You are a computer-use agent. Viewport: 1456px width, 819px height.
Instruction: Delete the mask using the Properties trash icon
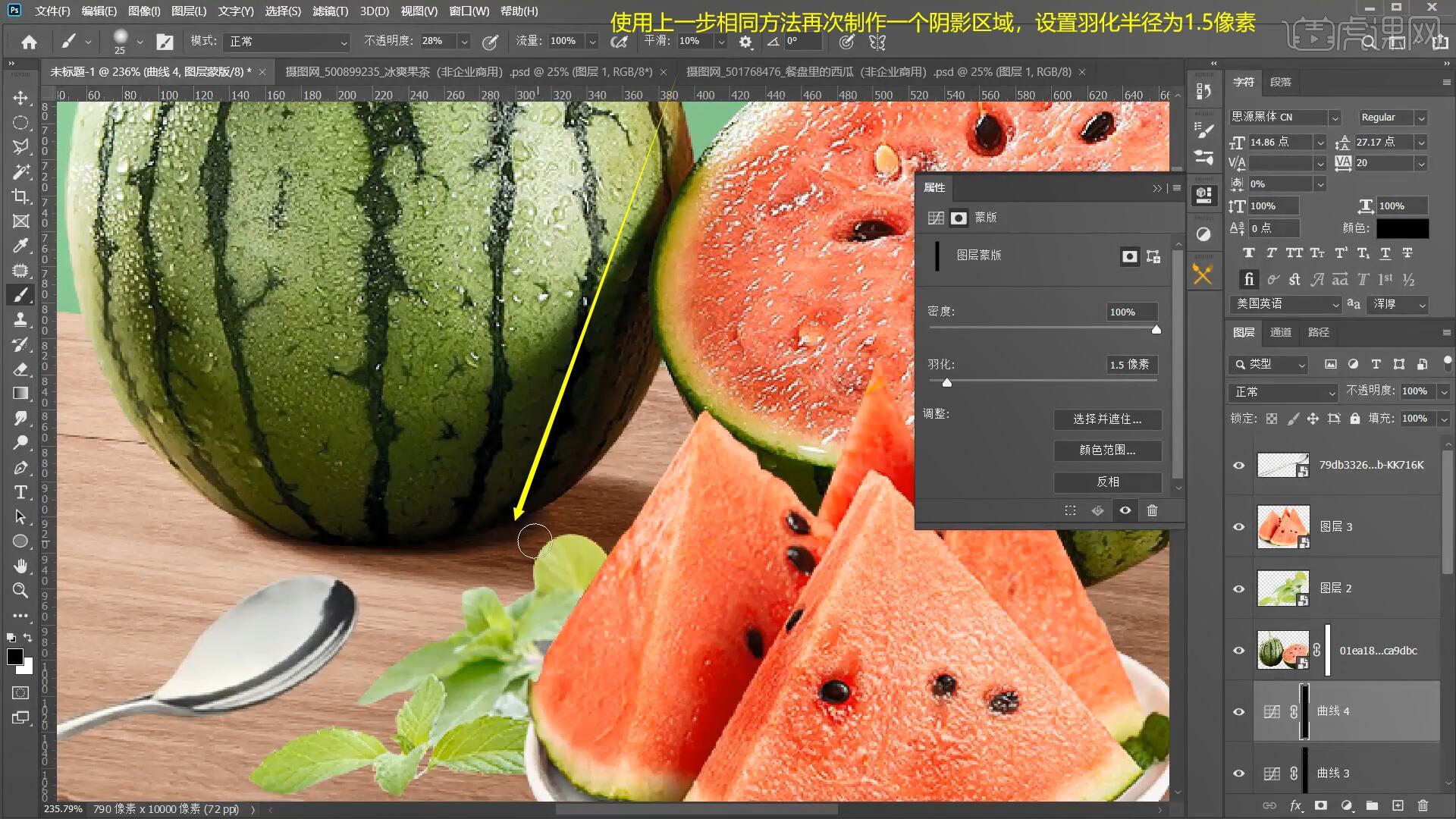pos(1152,510)
